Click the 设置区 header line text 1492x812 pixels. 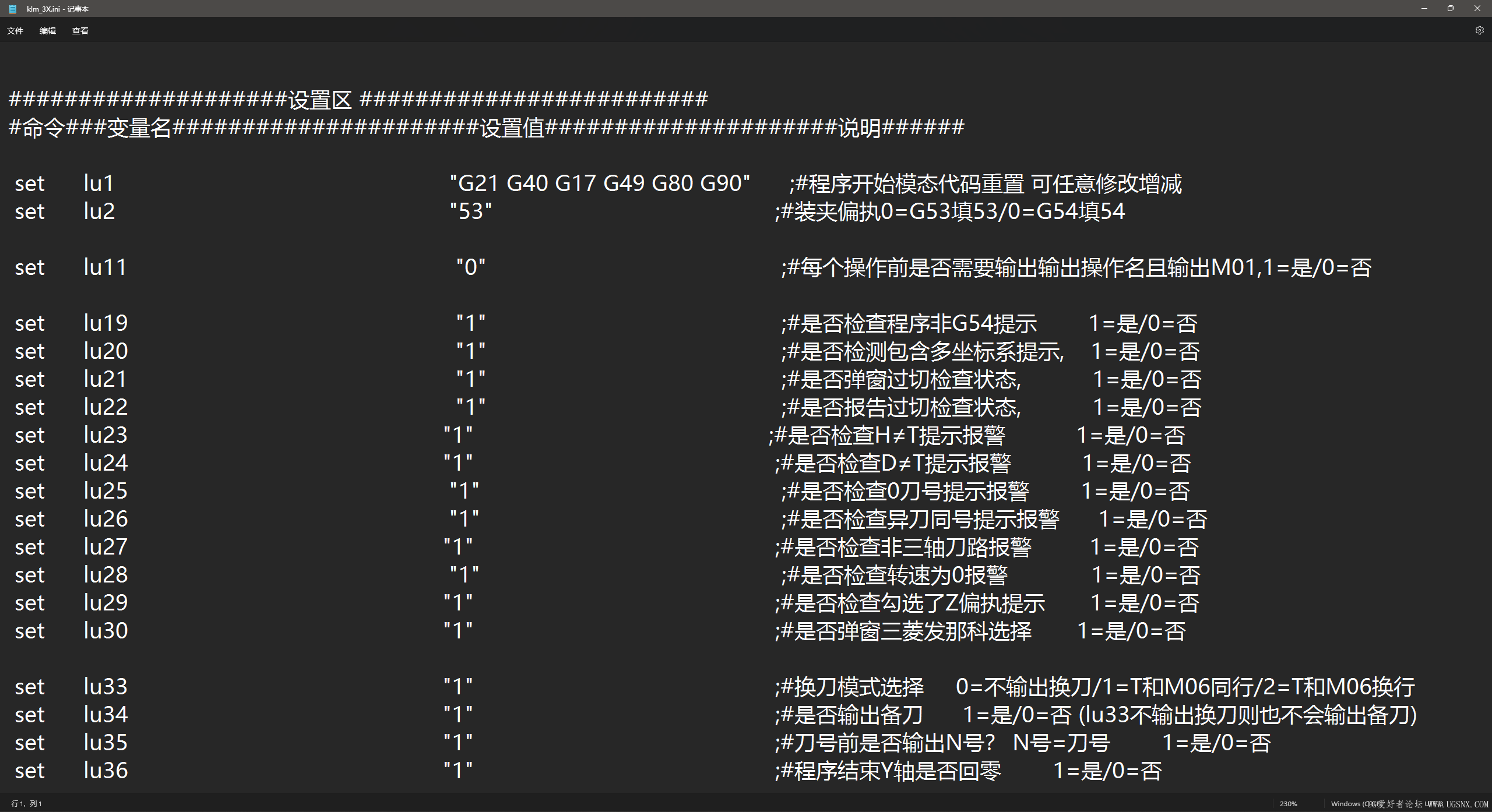[321, 100]
